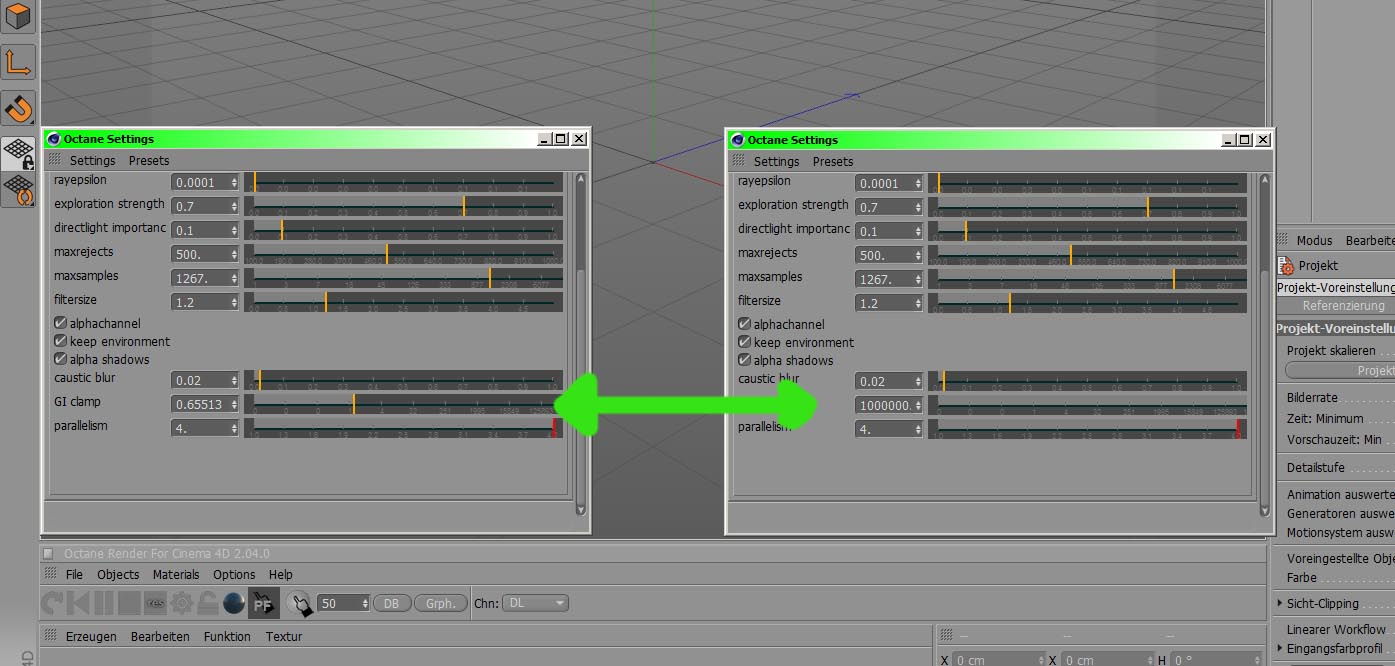The height and width of the screenshot is (666, 1395).
Task: Toggle alphachannel checkbox in left Octane Settings
Action: (60, 323)
